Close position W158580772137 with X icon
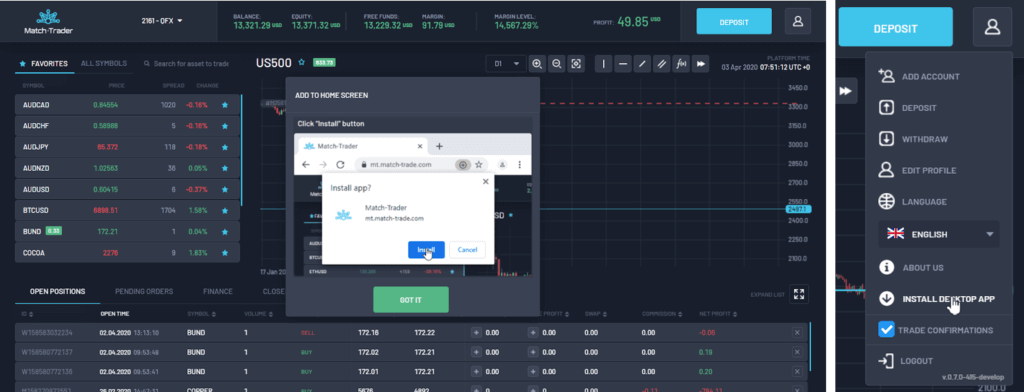This screenshot has height=392, width=1024. (797, 352)
